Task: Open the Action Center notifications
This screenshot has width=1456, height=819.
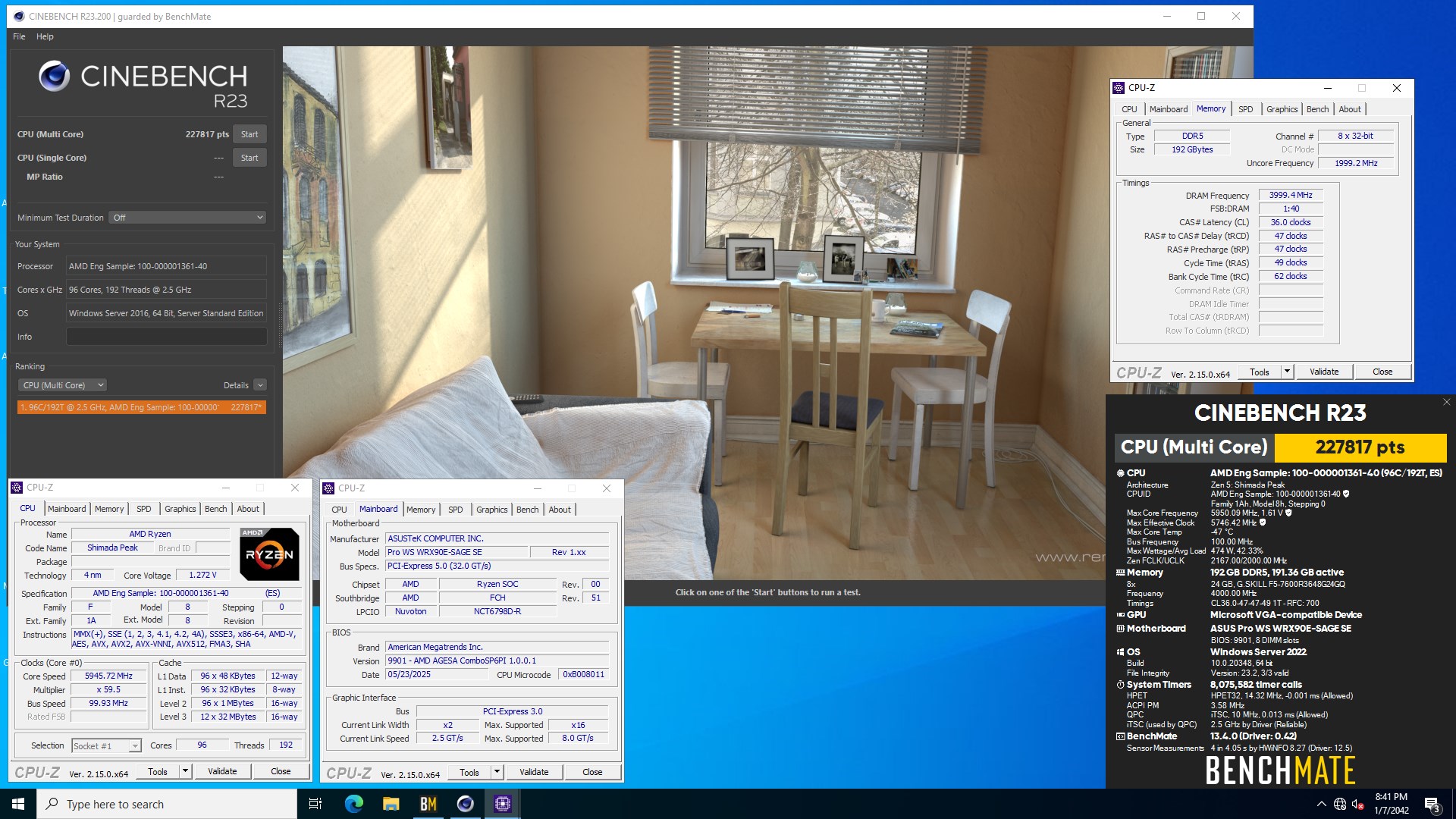Action: click(1432, 804)
